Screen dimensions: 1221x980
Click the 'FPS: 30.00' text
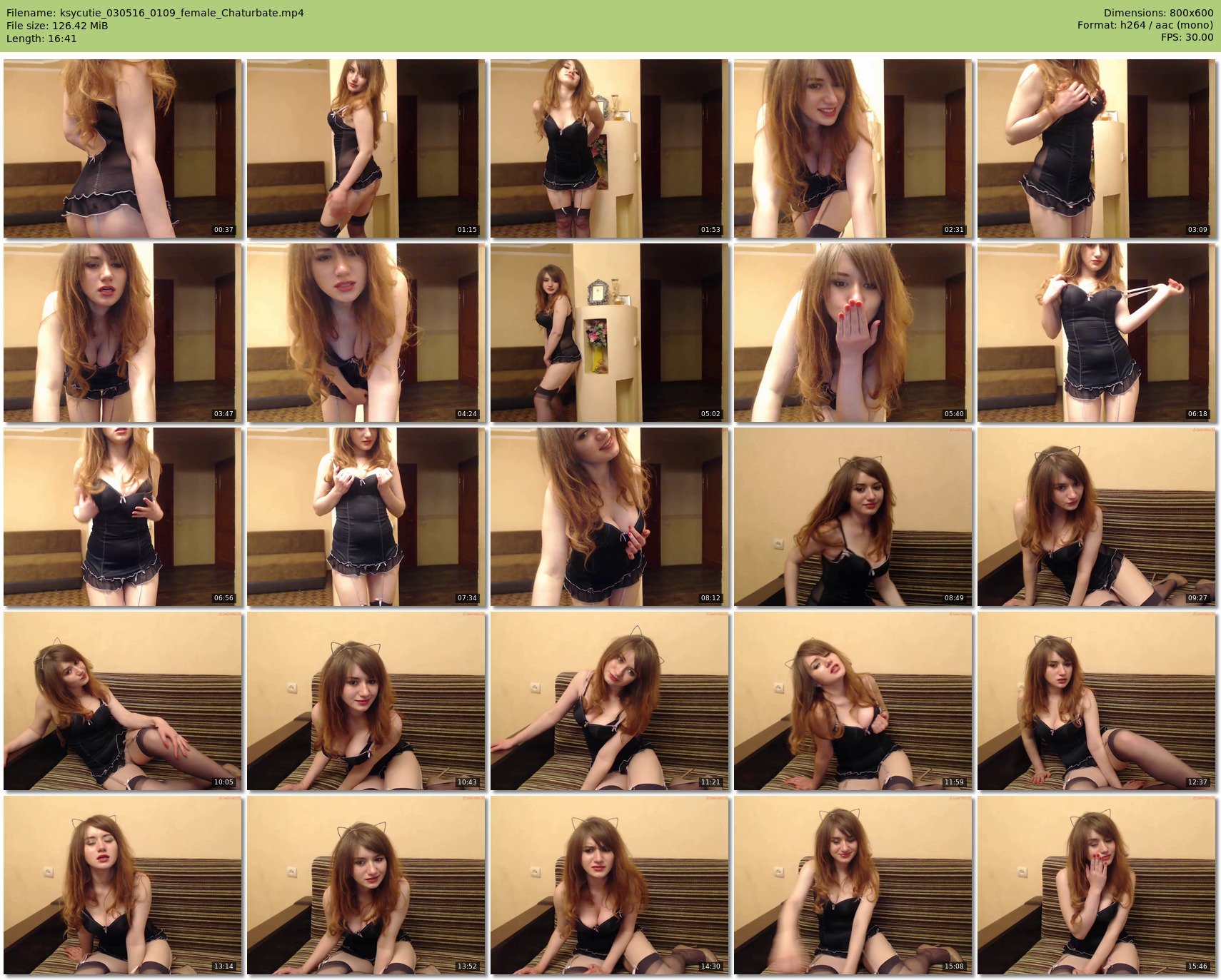(1187, 37)
